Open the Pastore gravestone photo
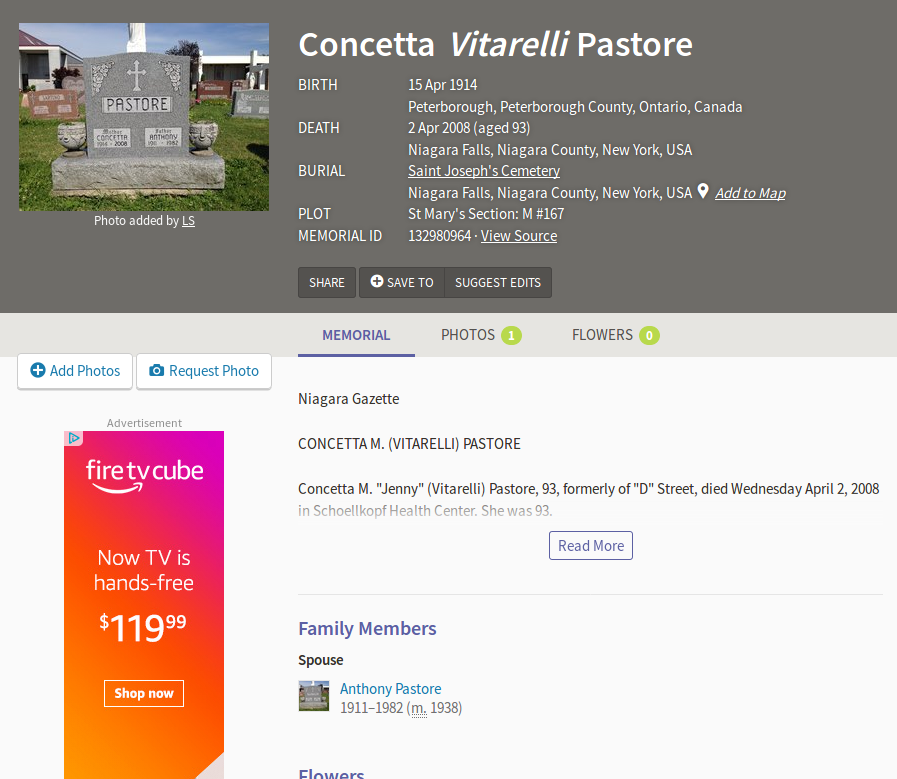The width and height of the screenshot is (897, 779). [x=144, y=117]
